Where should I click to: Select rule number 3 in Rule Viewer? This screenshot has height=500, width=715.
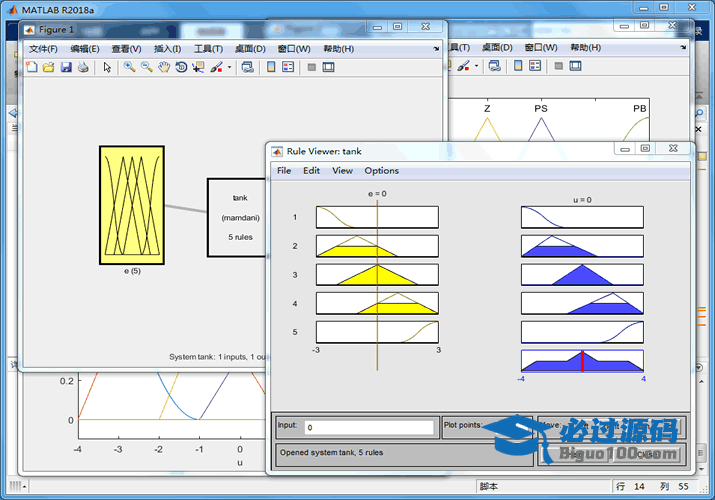coord(295,275)
